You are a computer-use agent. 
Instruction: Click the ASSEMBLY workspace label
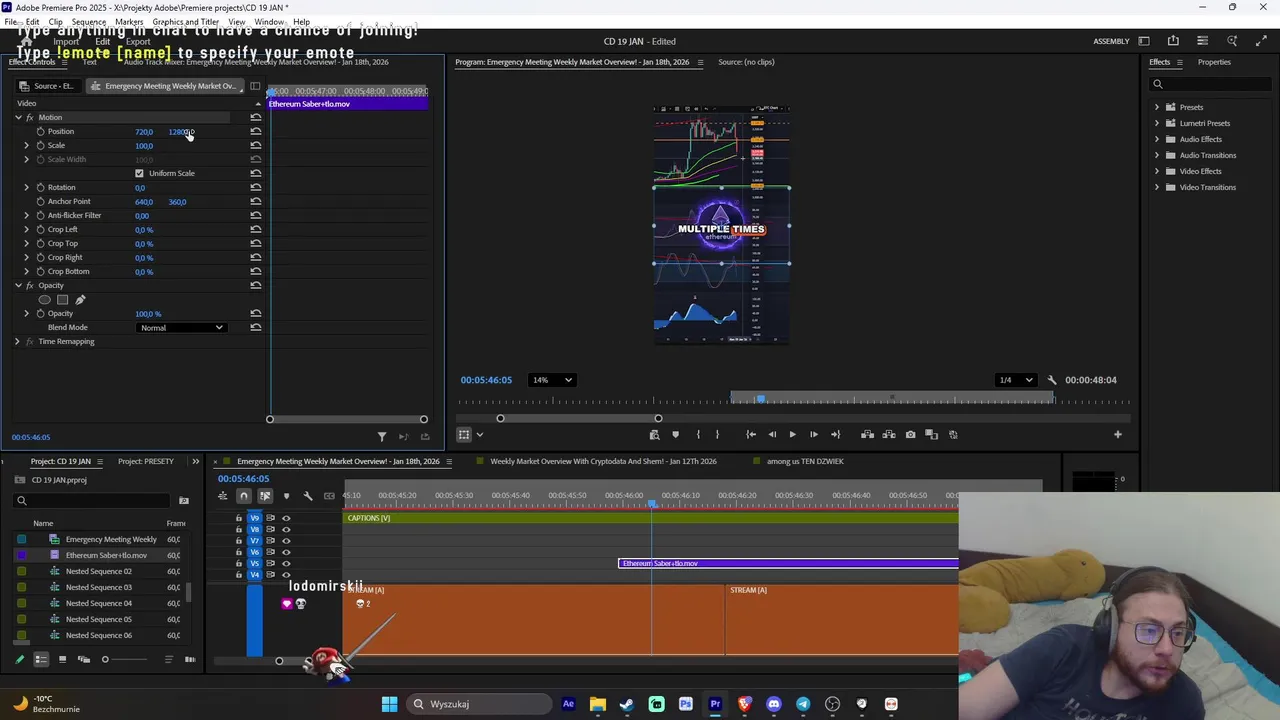[1111, 42]
